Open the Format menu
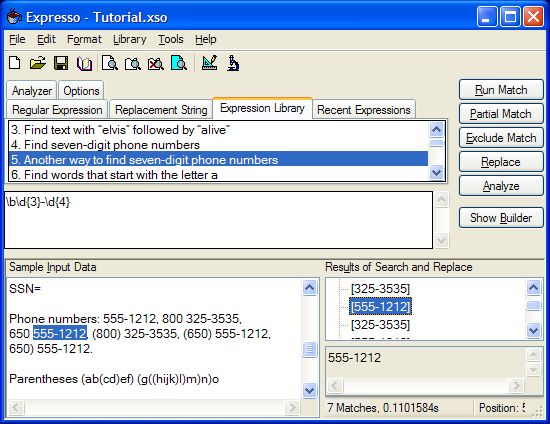Screen dimensions: 550x424 coord(84,39)
